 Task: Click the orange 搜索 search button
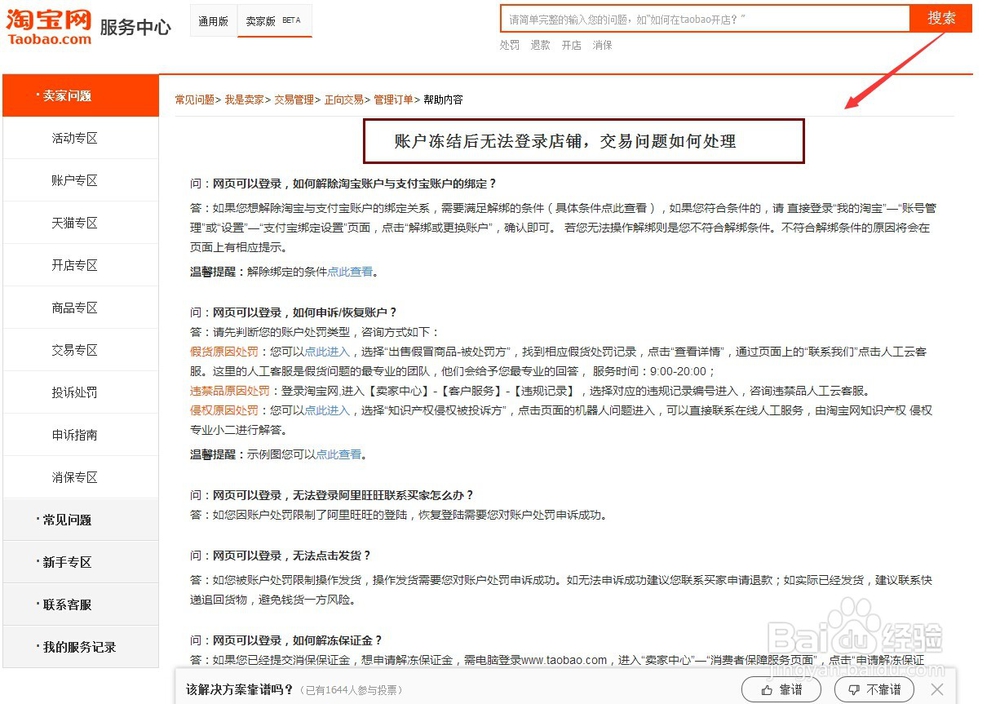[941, 18]
